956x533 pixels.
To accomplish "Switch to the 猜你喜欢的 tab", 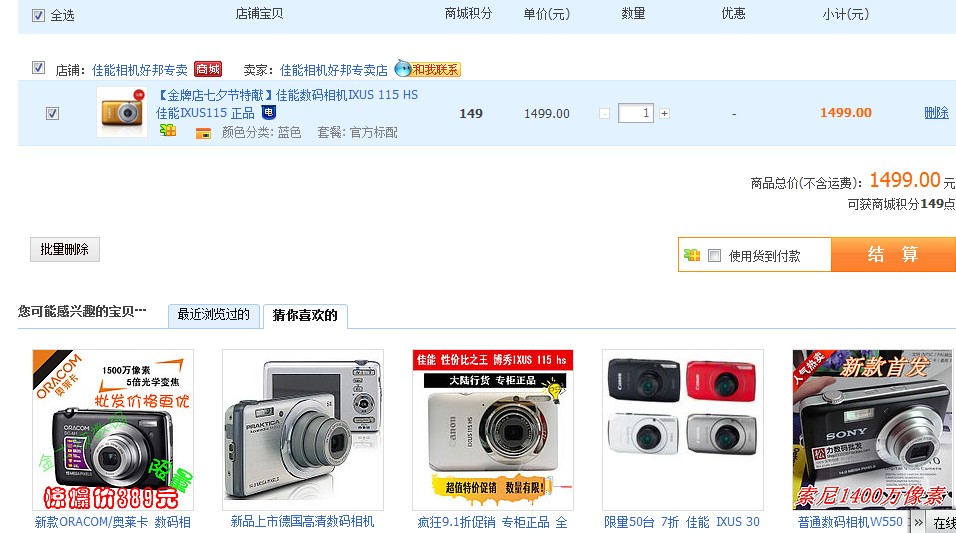I will click(305, 315).
